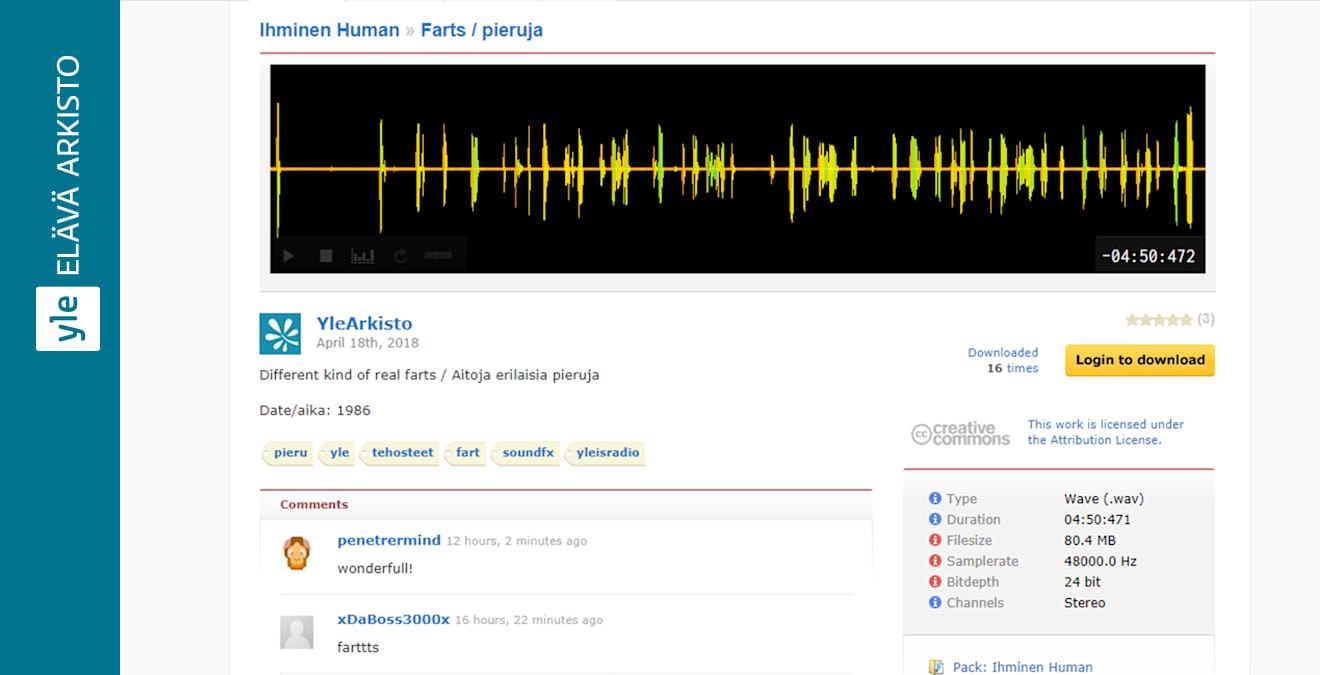Image resolution: width=1320 pixels, height=675 pixels.
Task: Click the info icon beside Filesize
Action: [x=935, y=540]
